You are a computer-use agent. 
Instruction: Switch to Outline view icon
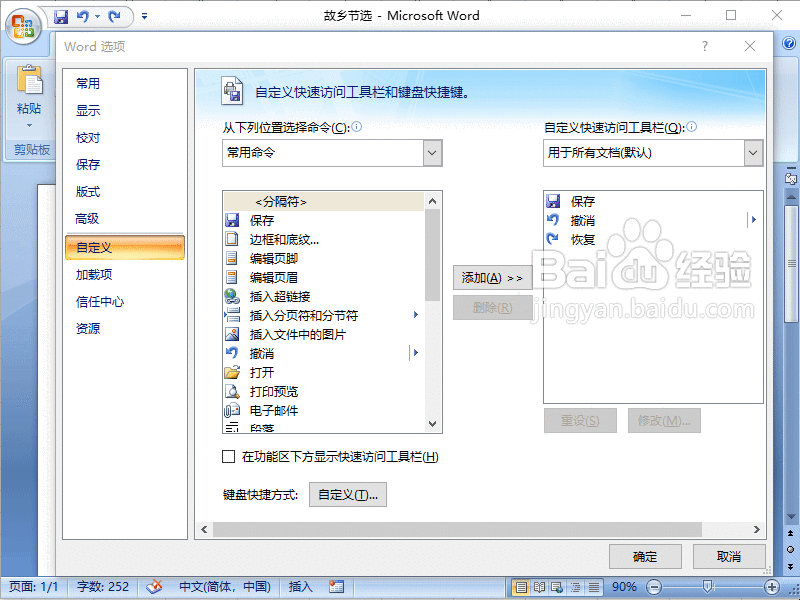[576, 587]
